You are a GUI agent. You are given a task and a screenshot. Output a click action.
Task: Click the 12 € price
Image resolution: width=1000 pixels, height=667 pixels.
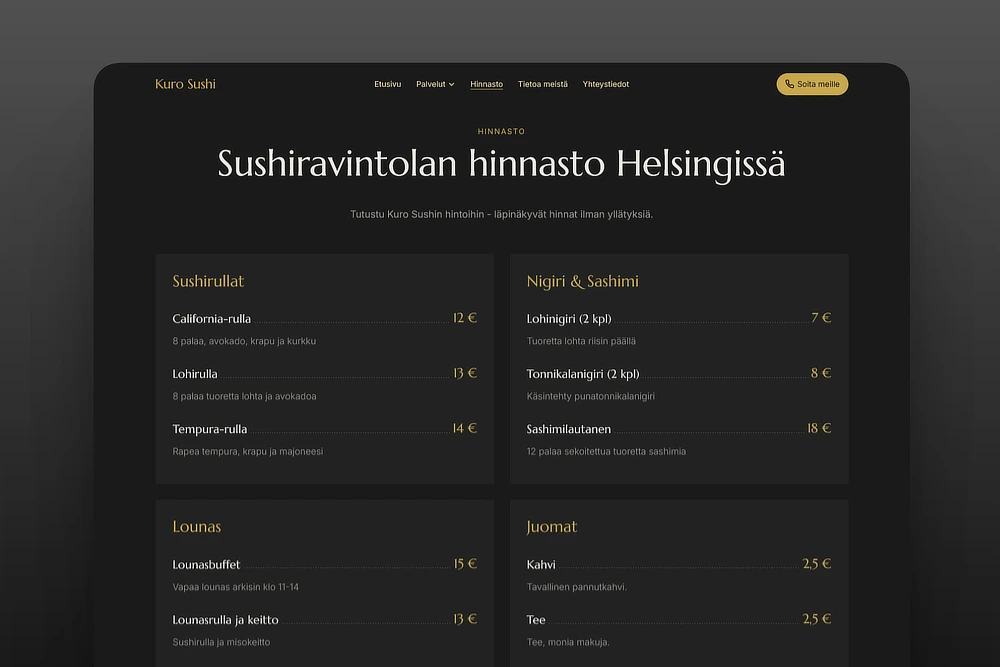(x=464, y=318)
